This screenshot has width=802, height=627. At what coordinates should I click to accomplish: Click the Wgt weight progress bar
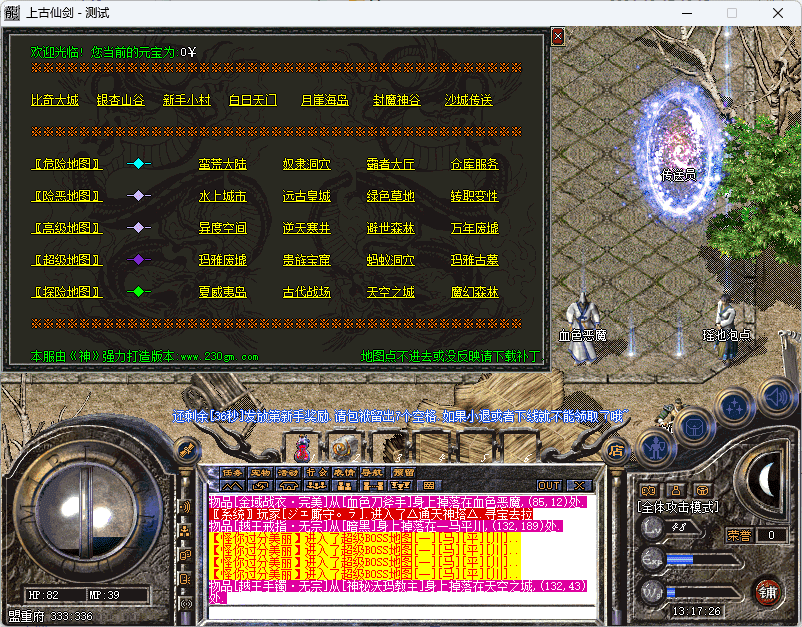click(x=703, y=593)
